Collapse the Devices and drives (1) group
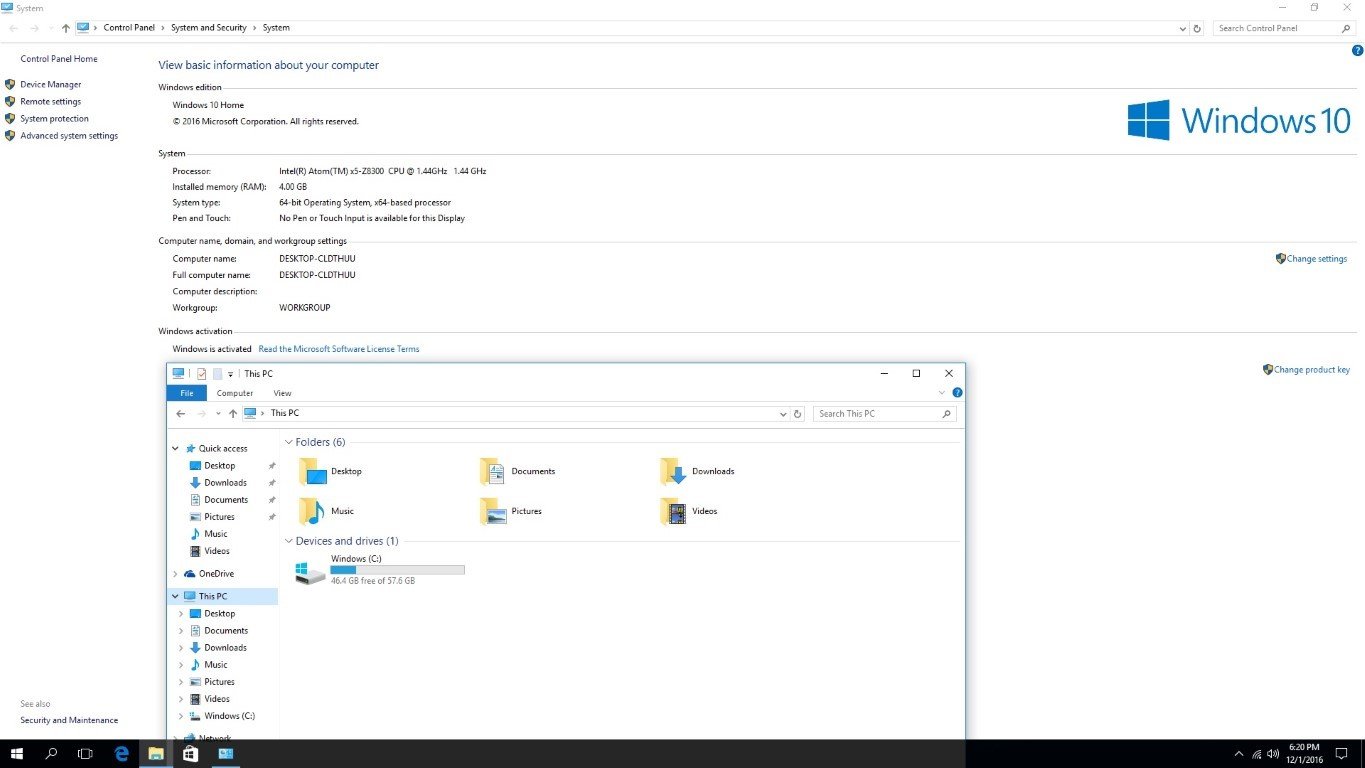 tap(289, 541)
